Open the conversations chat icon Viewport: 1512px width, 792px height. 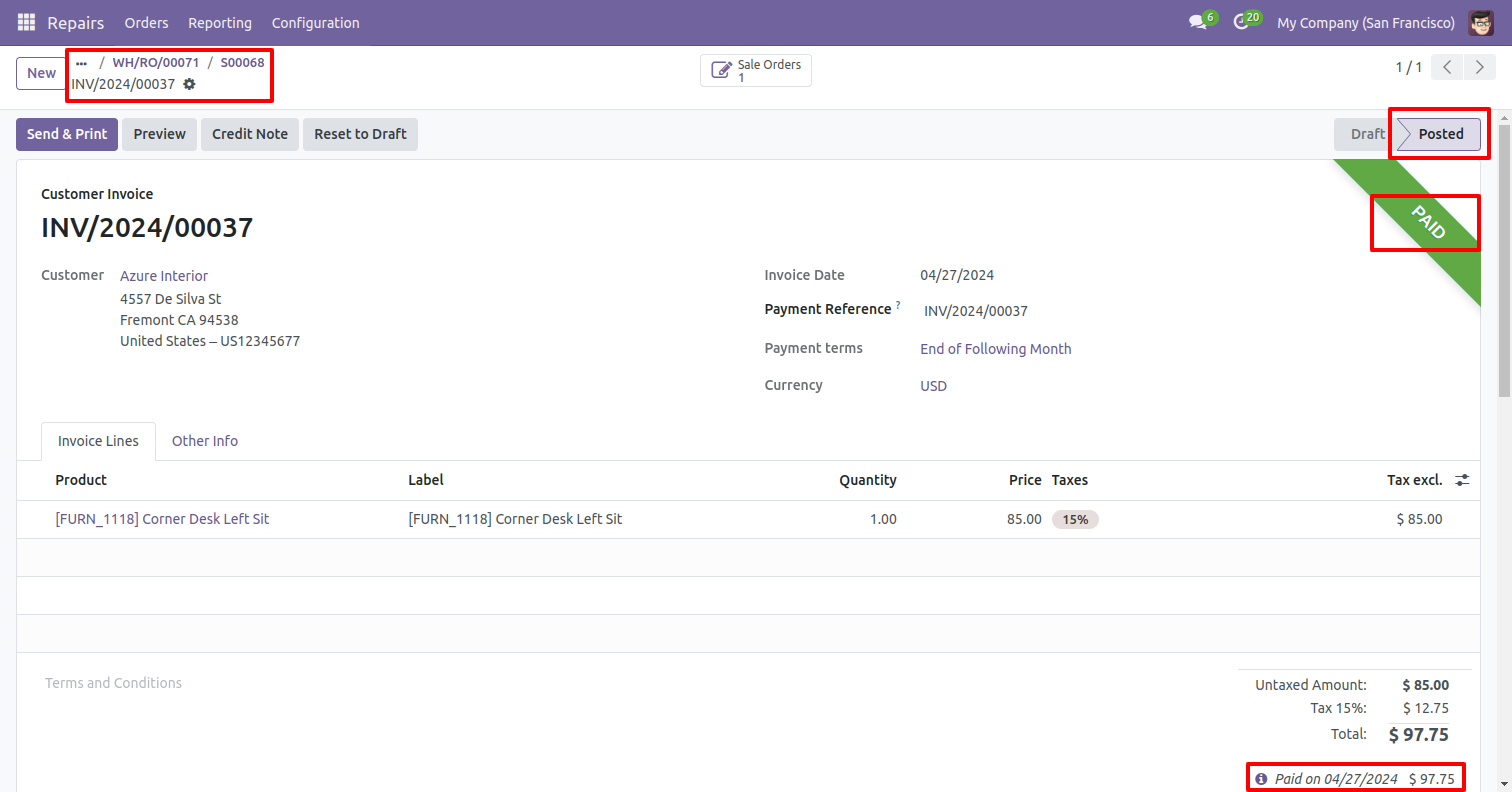[1198, 22]
